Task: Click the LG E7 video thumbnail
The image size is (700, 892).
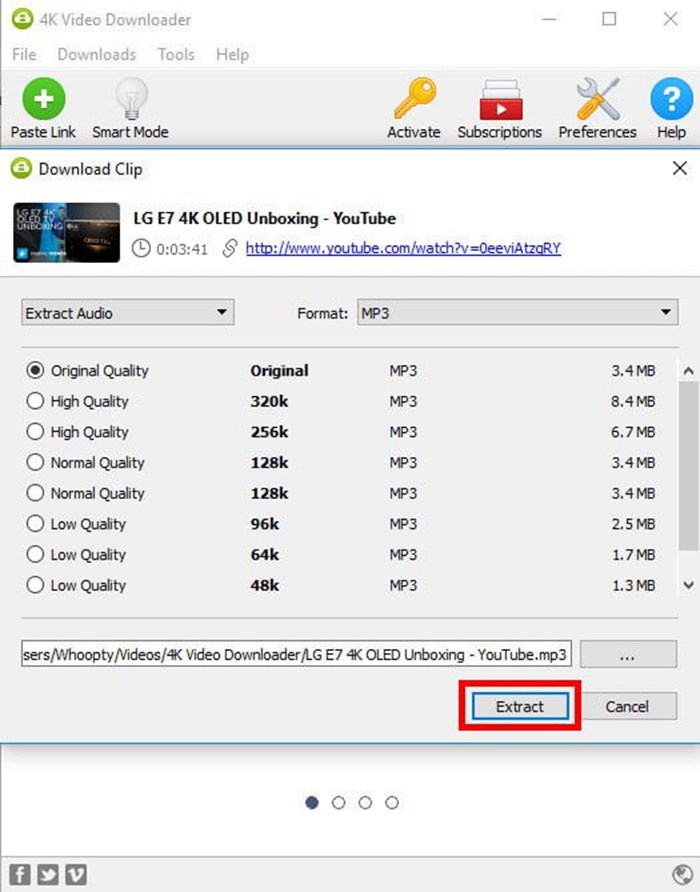Action: click(67, 233)
